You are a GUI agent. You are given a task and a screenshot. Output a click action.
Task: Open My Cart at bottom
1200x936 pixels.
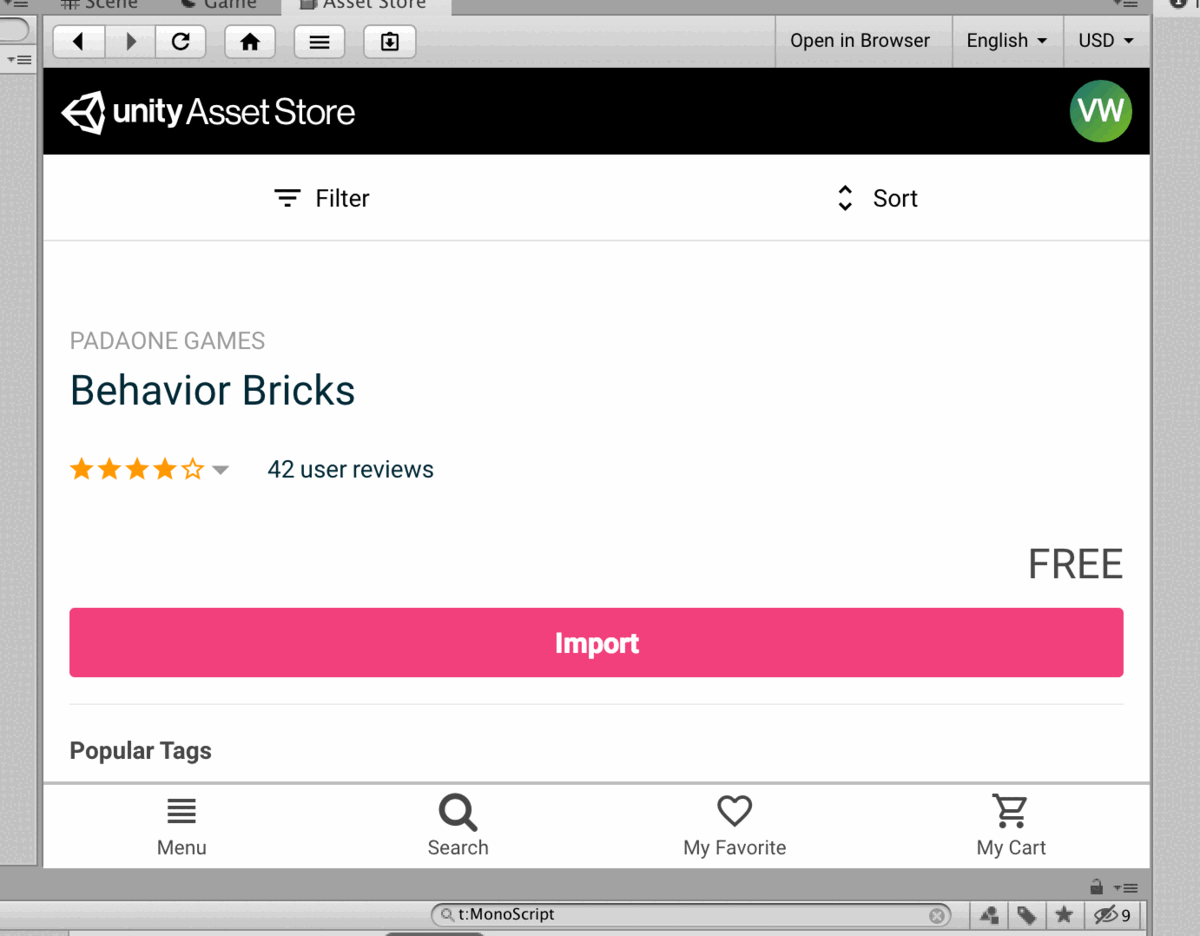[1010, 826]
